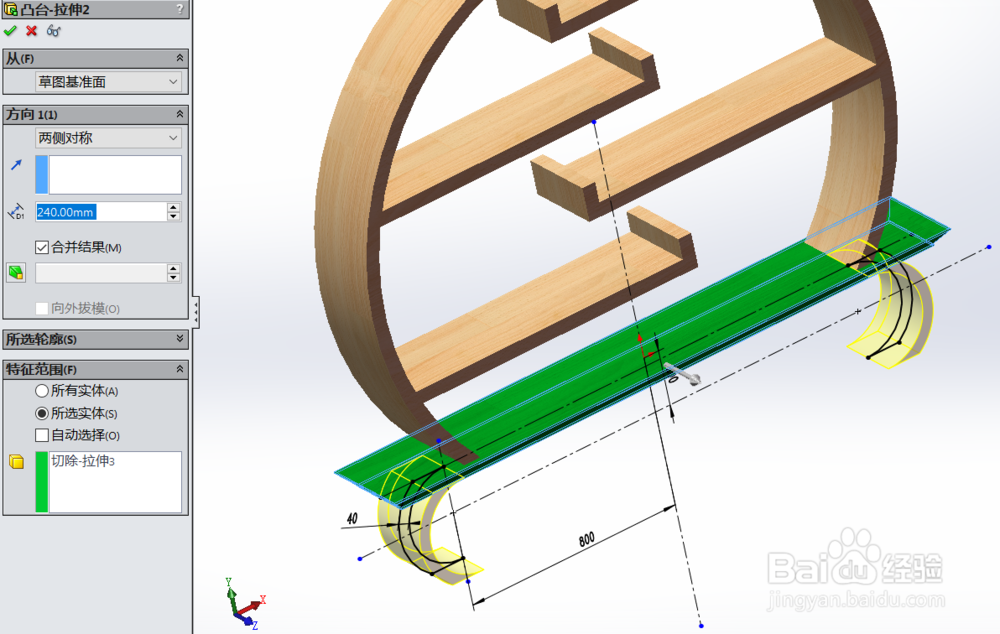The height and width of the screenshot is (634, 1000).
Task: Increment depth with the D1 spinner up arrow
Action: [175, 206]
